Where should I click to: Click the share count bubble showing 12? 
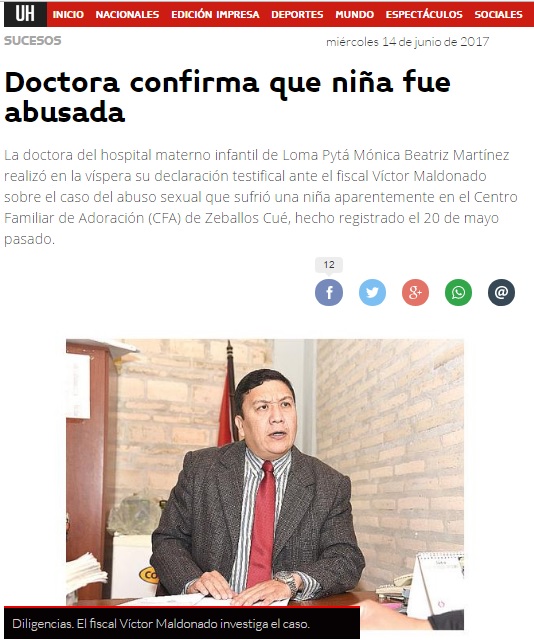click(x=329, y=264)
